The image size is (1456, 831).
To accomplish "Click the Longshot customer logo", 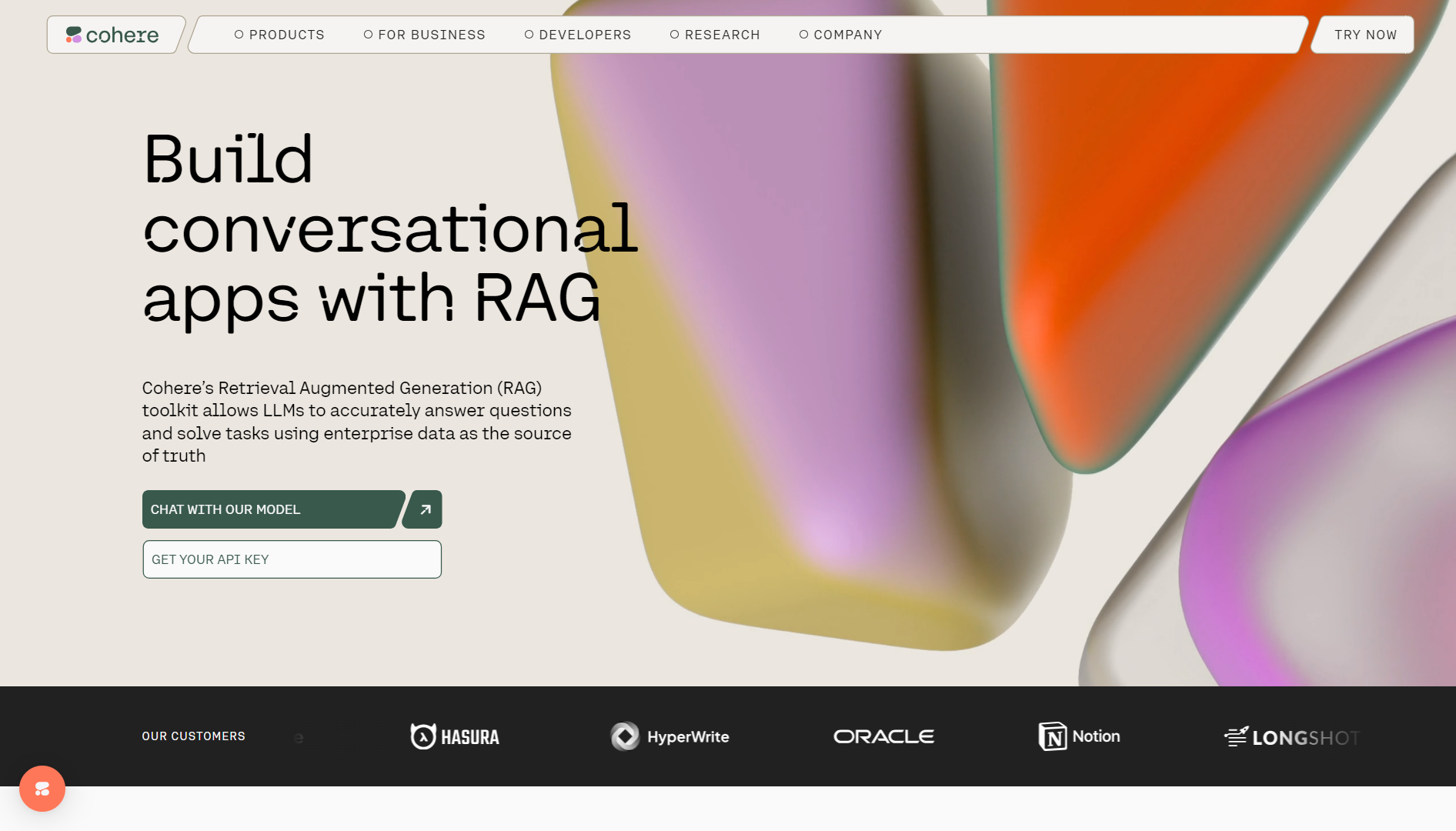I will tap(1292, 737).
